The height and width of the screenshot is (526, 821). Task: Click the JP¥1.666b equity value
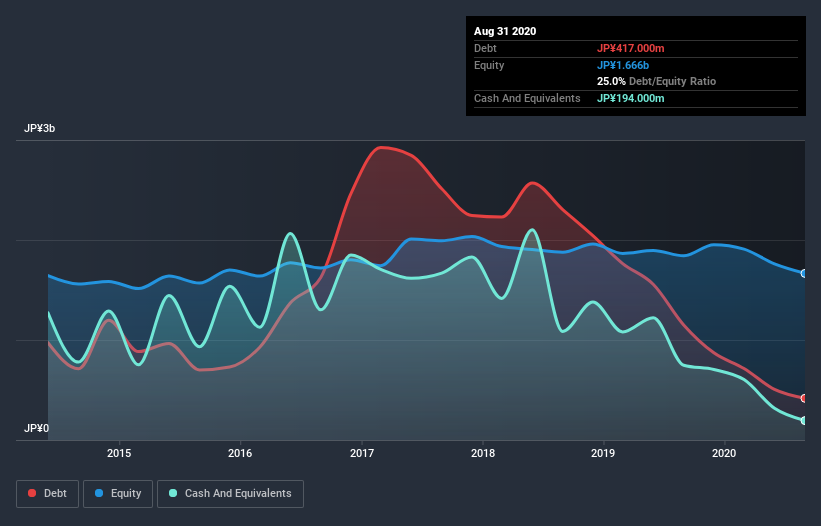[623, 65]
